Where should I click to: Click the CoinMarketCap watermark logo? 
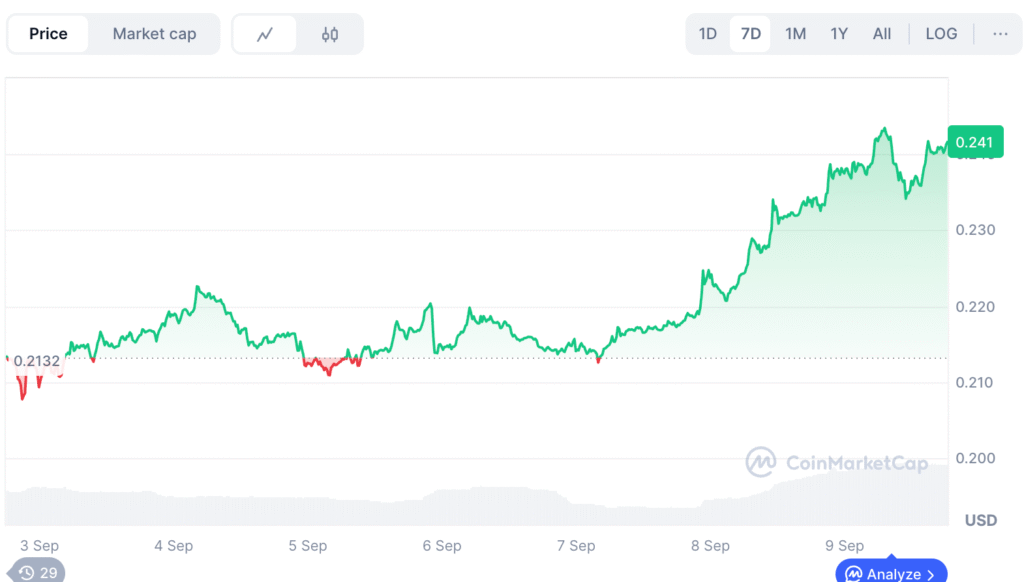tap(761, 462)
